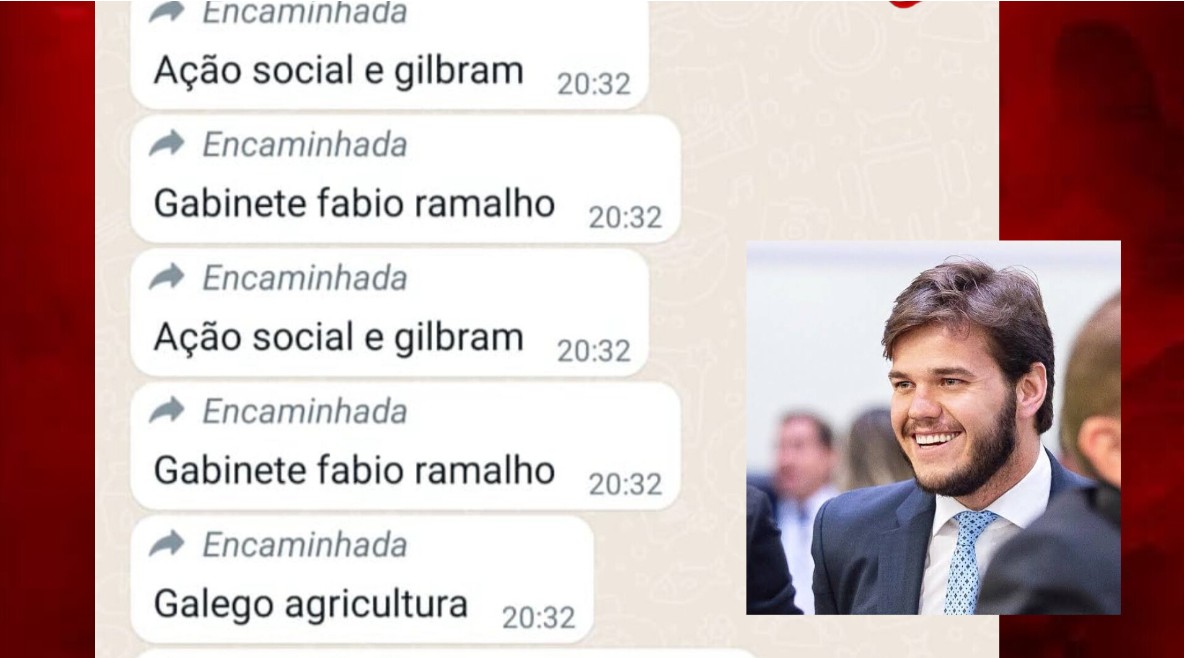Open the photo of the smiling bearded man

933,428
